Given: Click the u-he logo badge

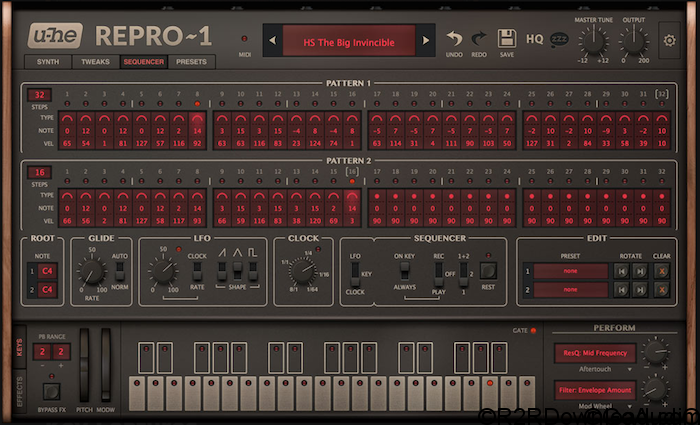Looking at the screenshot, I should [55, 35].
